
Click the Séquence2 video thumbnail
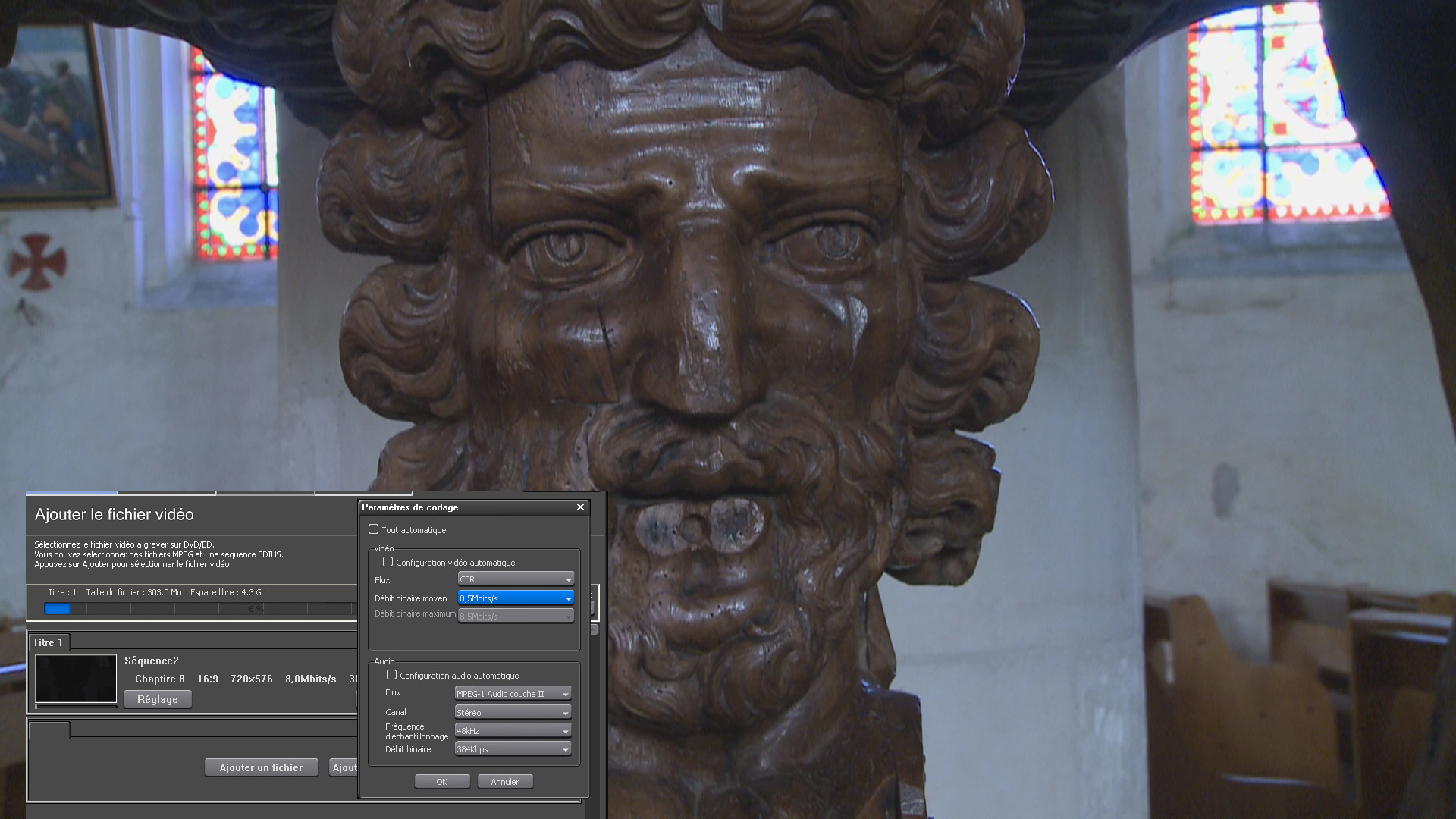(x=75, y=678)
